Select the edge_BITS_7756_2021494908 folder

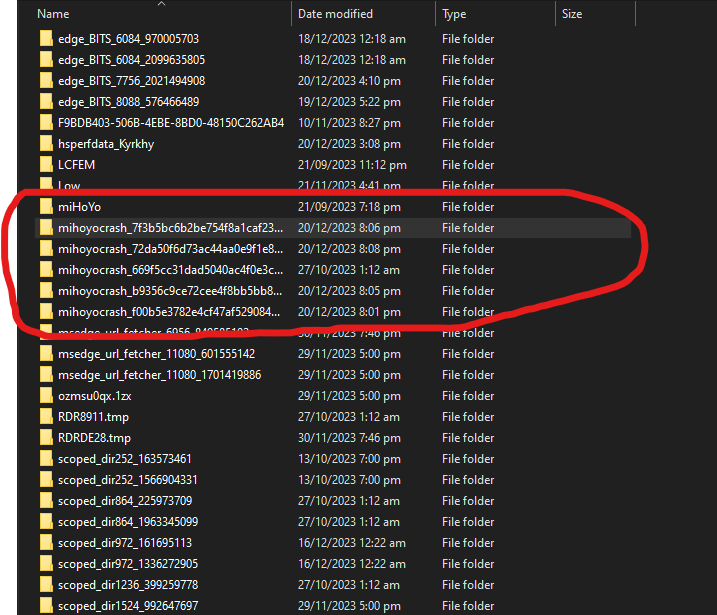pyautogui.click(x=131, y=81)
